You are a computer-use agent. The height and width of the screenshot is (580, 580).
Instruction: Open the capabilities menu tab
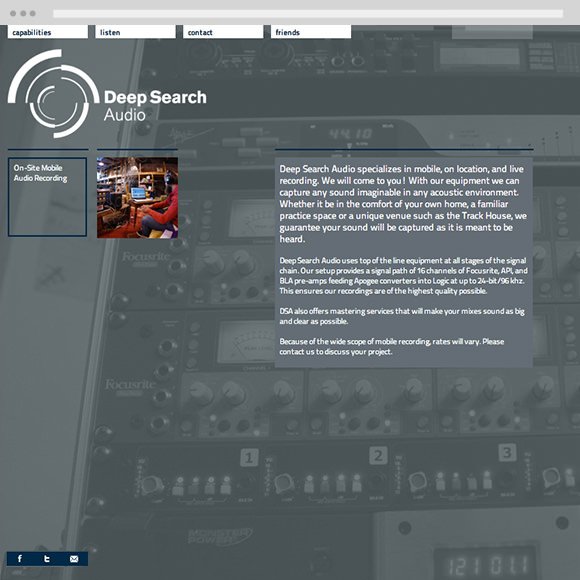coord(48,32)
